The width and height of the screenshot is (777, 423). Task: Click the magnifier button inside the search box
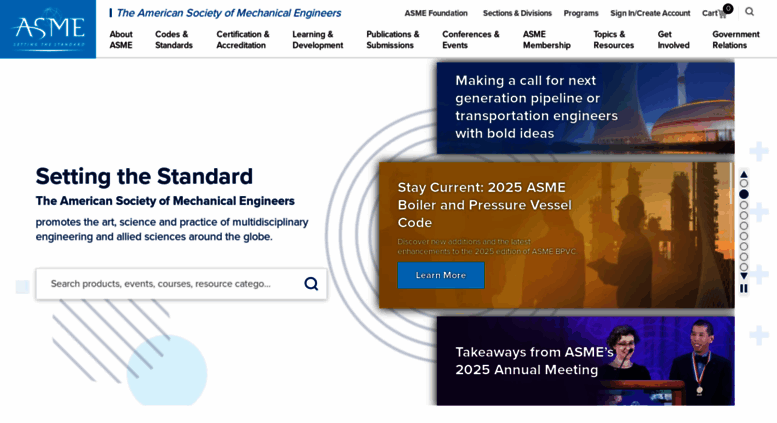(x=311, y=284)
